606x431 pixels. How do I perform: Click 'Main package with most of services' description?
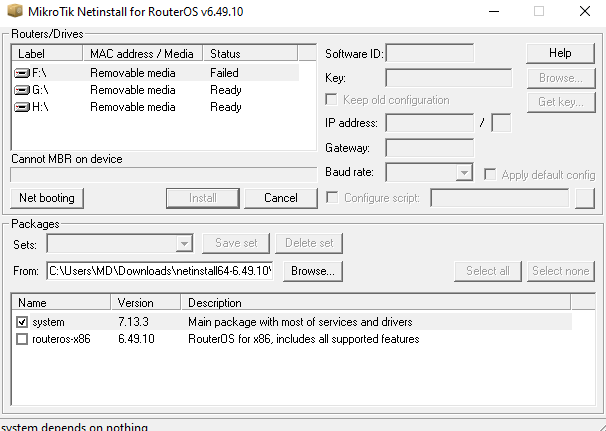(300, 322)
